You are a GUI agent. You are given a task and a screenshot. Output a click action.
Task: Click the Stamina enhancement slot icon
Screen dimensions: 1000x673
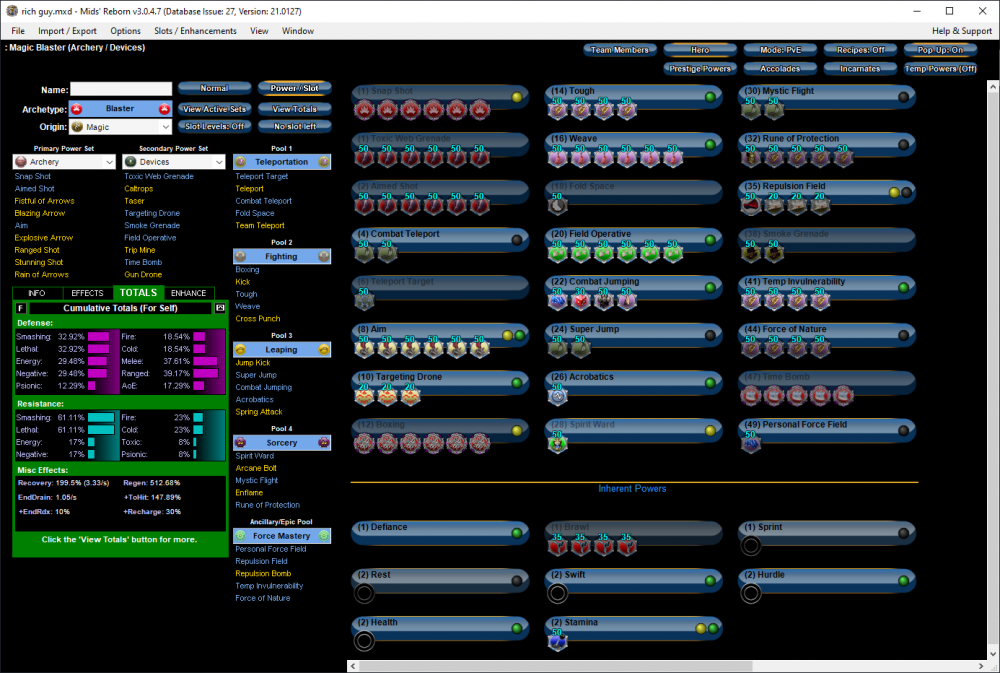[x=557, y=642]
